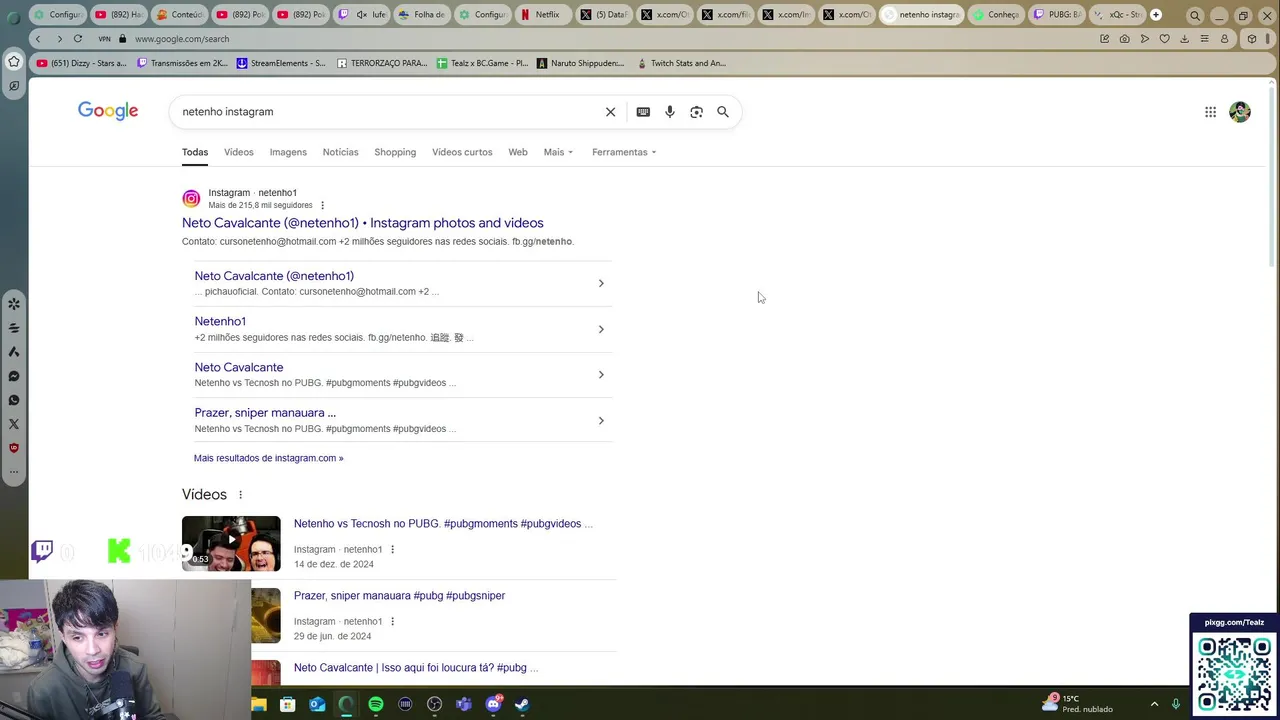Open the on-screen keyboard input tool

pos(643,112)
